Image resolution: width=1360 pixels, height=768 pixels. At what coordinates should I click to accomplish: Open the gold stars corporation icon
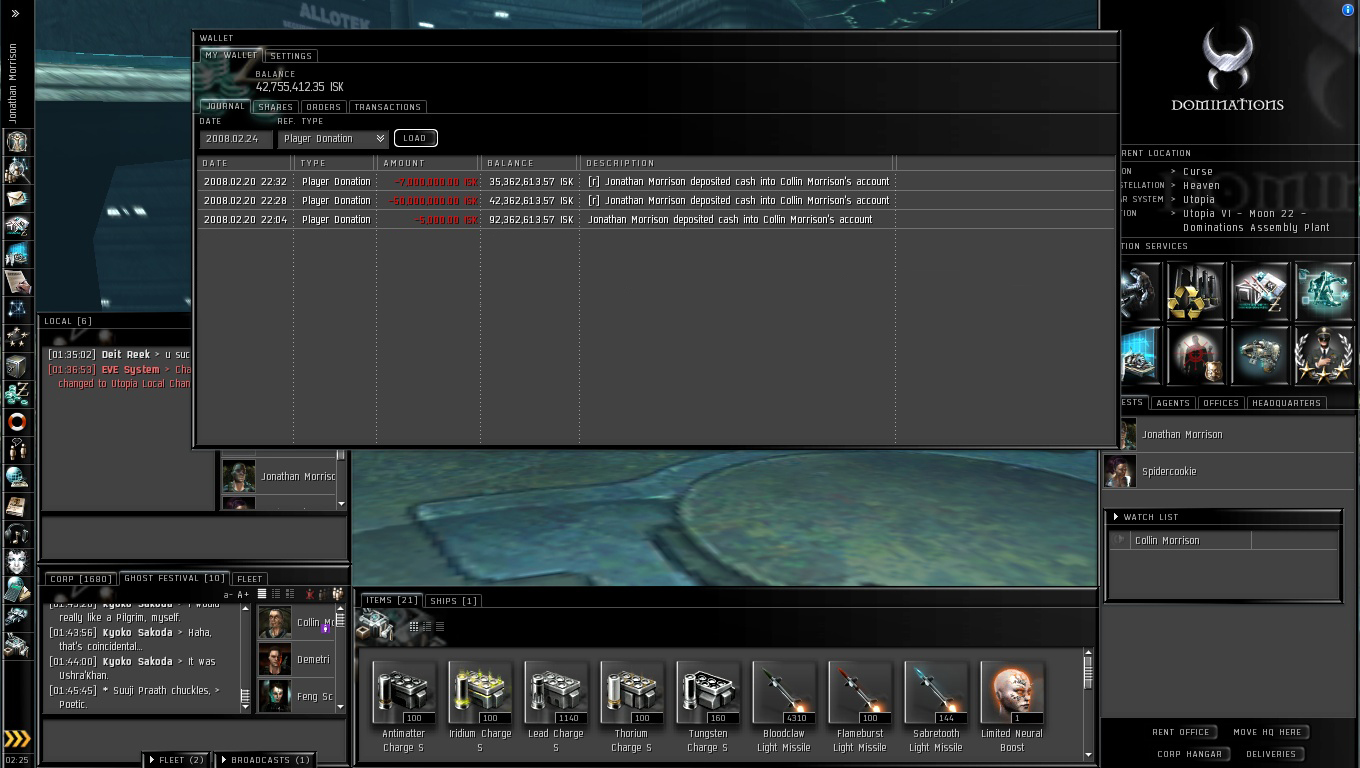click(x=17, y=338)
